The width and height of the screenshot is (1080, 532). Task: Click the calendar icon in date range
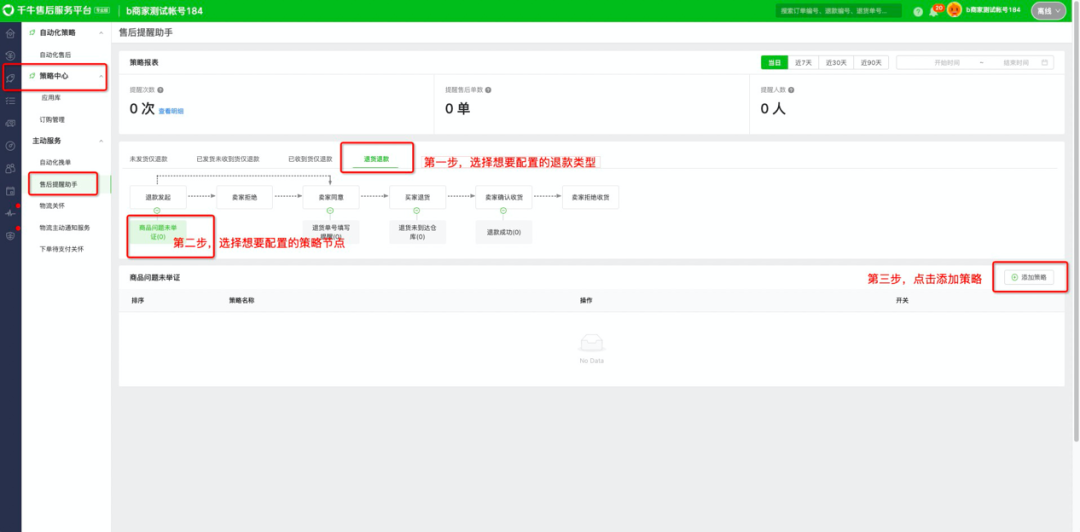point(1046,62)
